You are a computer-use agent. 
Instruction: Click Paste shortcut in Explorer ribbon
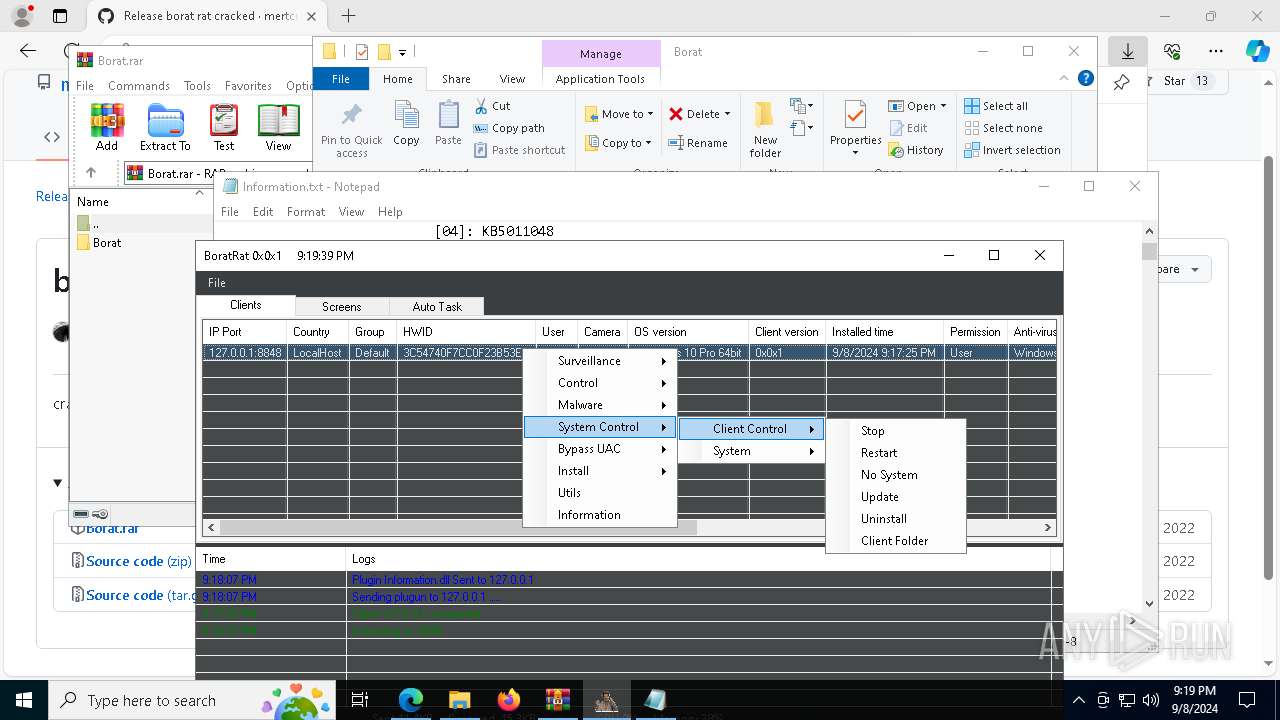(x=520, y=150)
